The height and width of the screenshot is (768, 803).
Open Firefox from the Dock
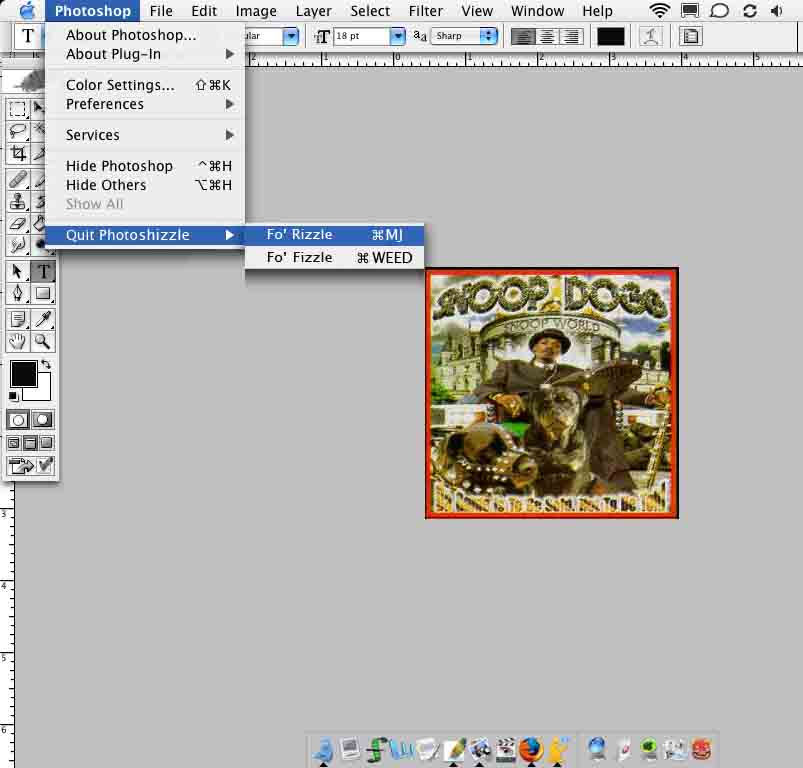(532, 749)
